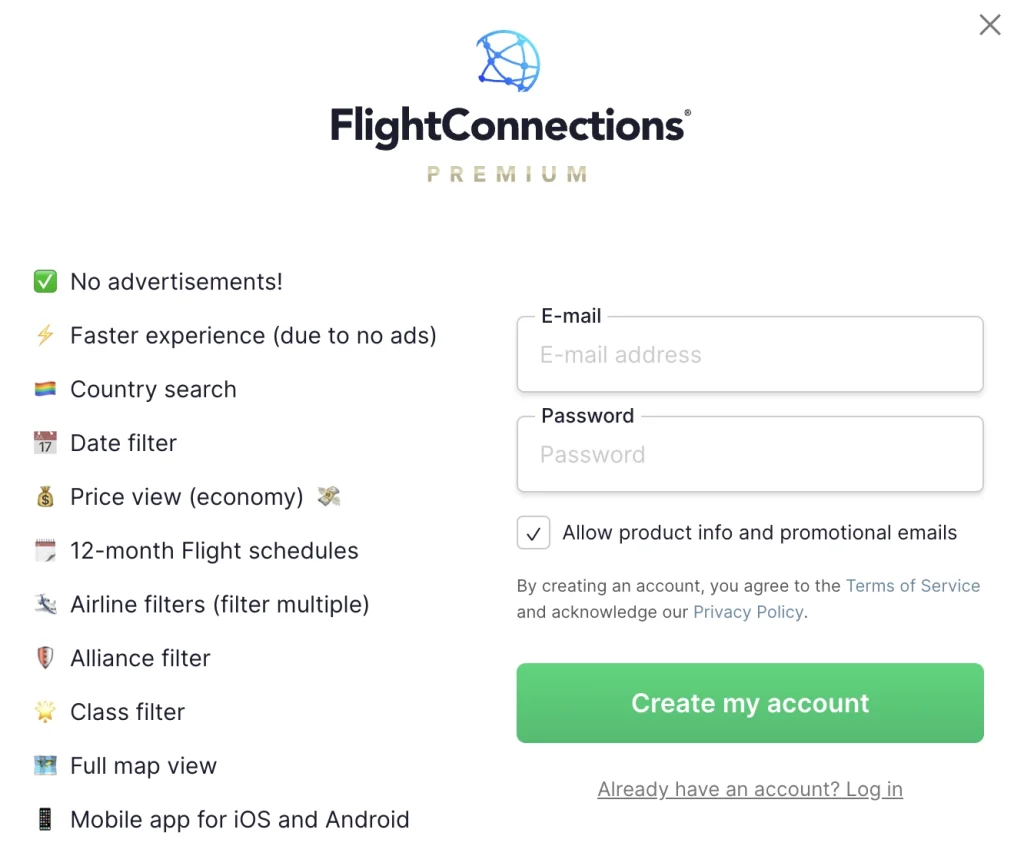Uncheck the promotional emails checkbox
The width and height of the screenshot is (1024, 856).
pos(533,533)
